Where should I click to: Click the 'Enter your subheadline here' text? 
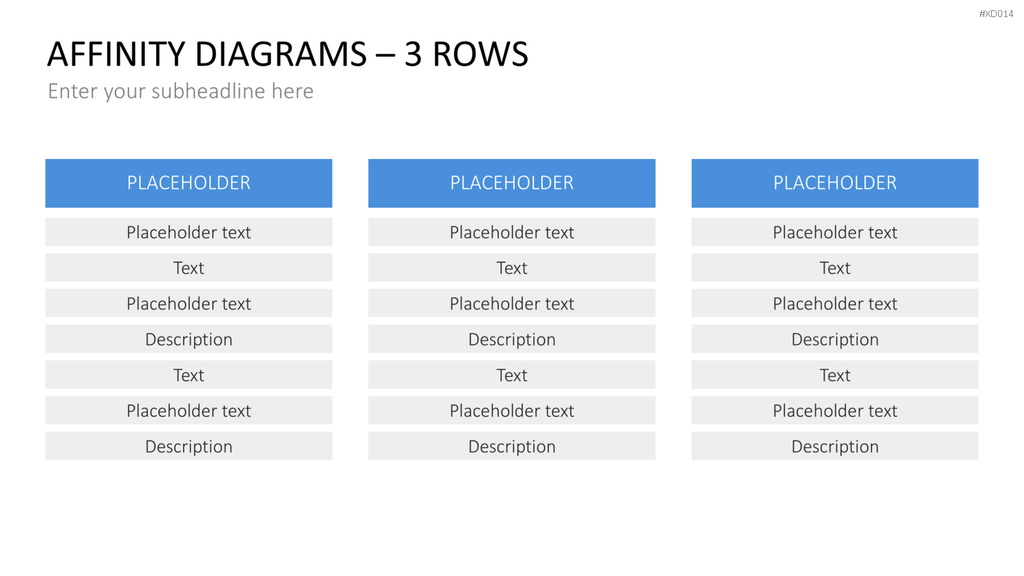[x=180, y=91]
